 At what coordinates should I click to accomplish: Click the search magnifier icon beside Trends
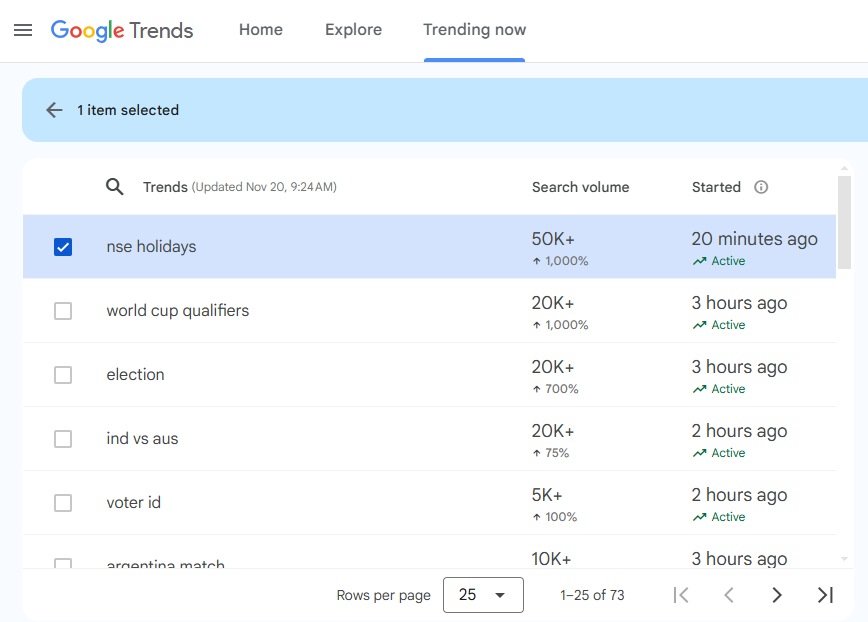point(115,187)
